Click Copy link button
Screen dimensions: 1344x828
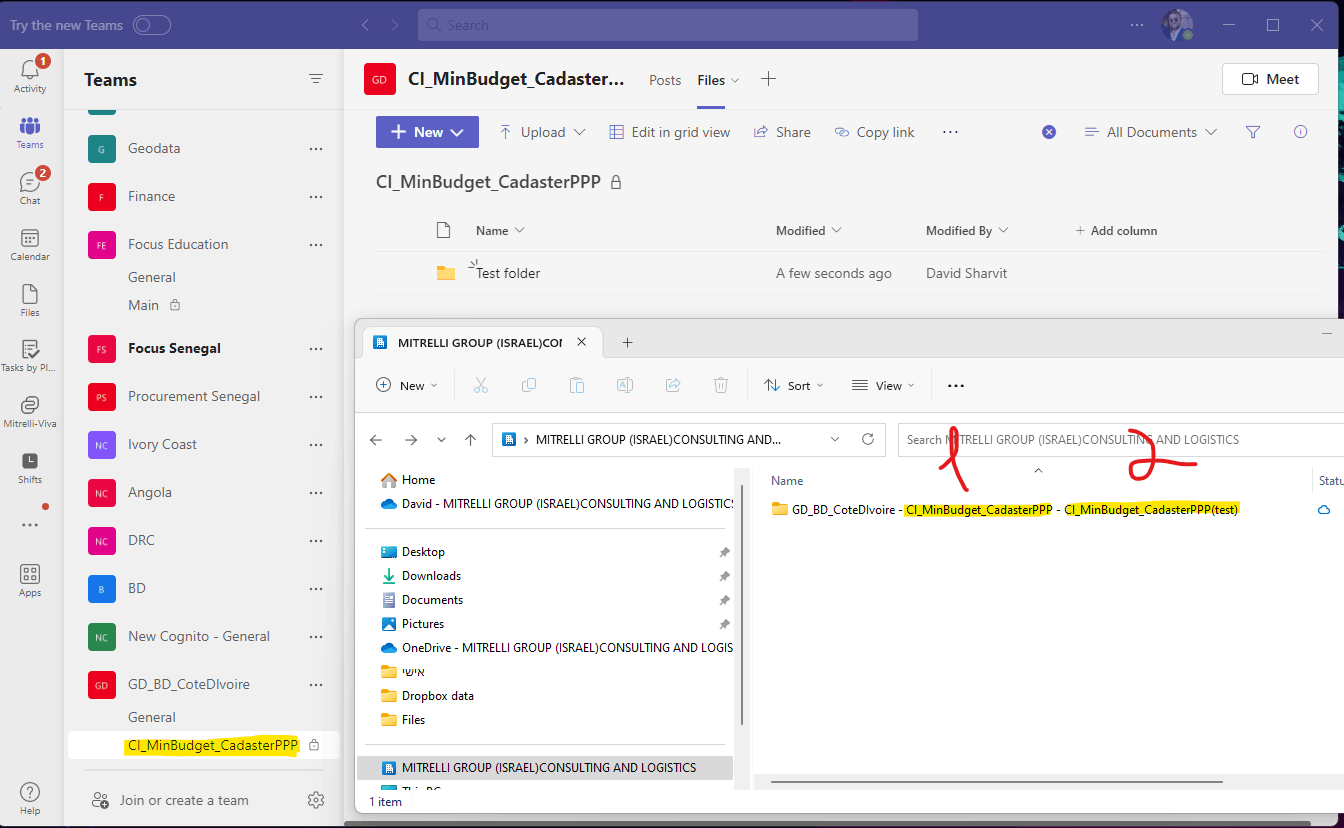[874, 132]
